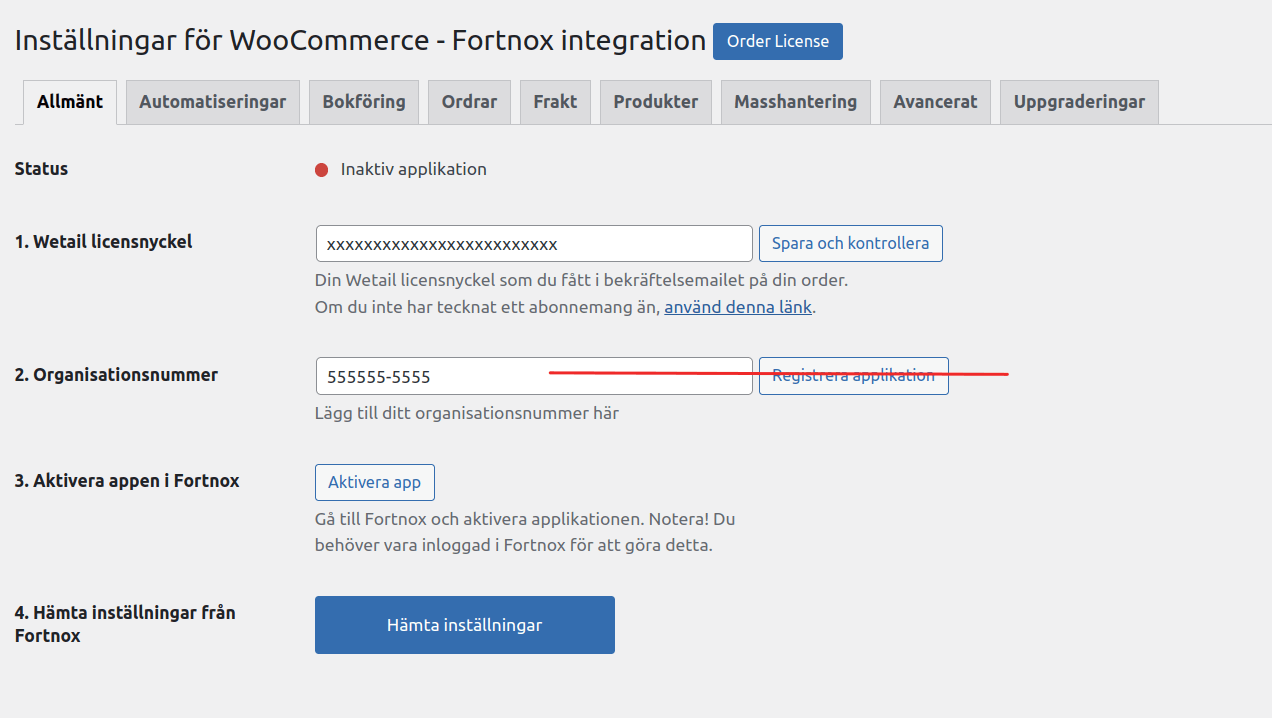The width and height of the screenshot is (1272, 718).
Task: Follow the 'använd denna länk' link
Action: pos(738,308)
